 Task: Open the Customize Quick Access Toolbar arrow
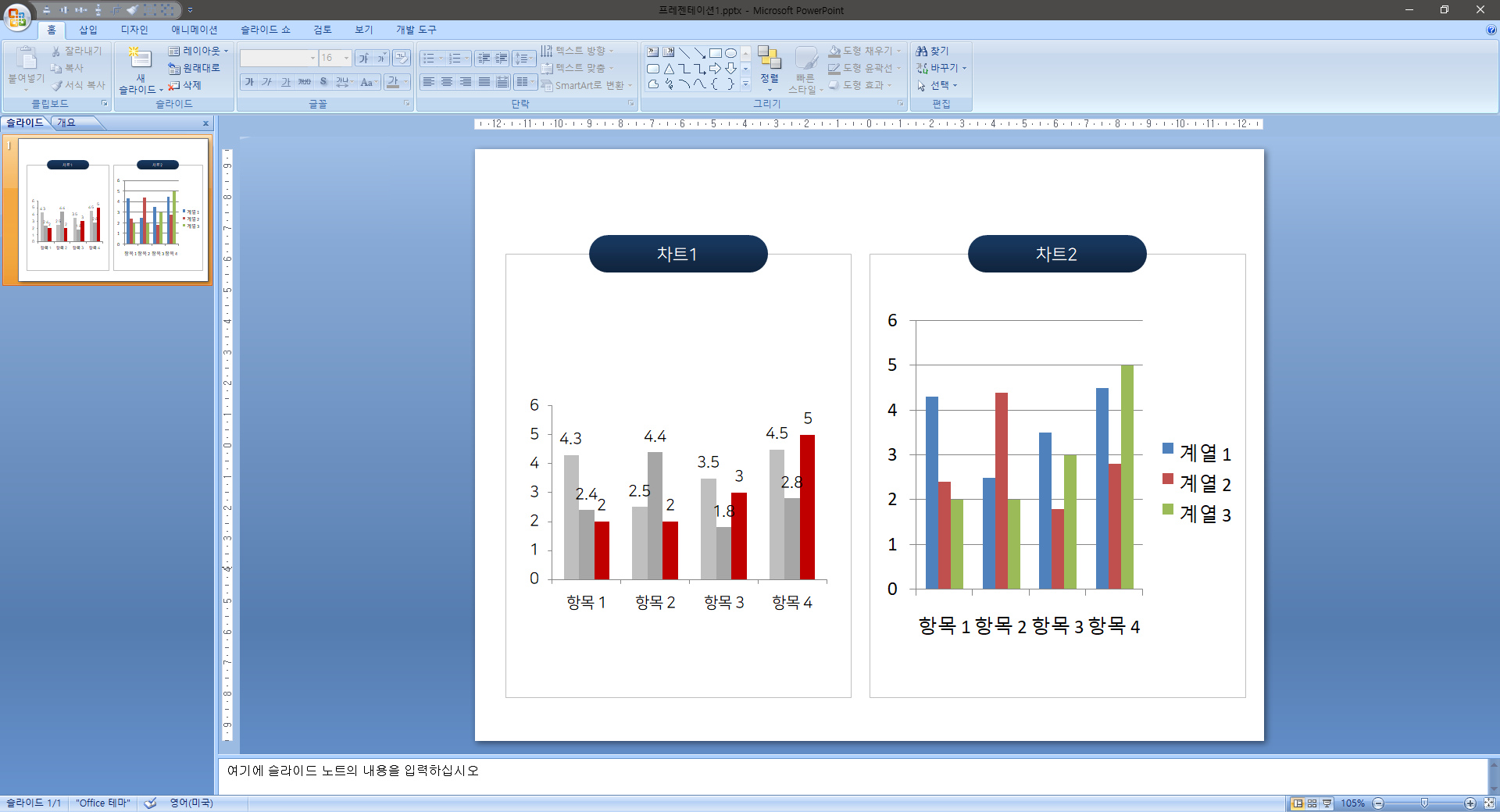pos(190,10)
